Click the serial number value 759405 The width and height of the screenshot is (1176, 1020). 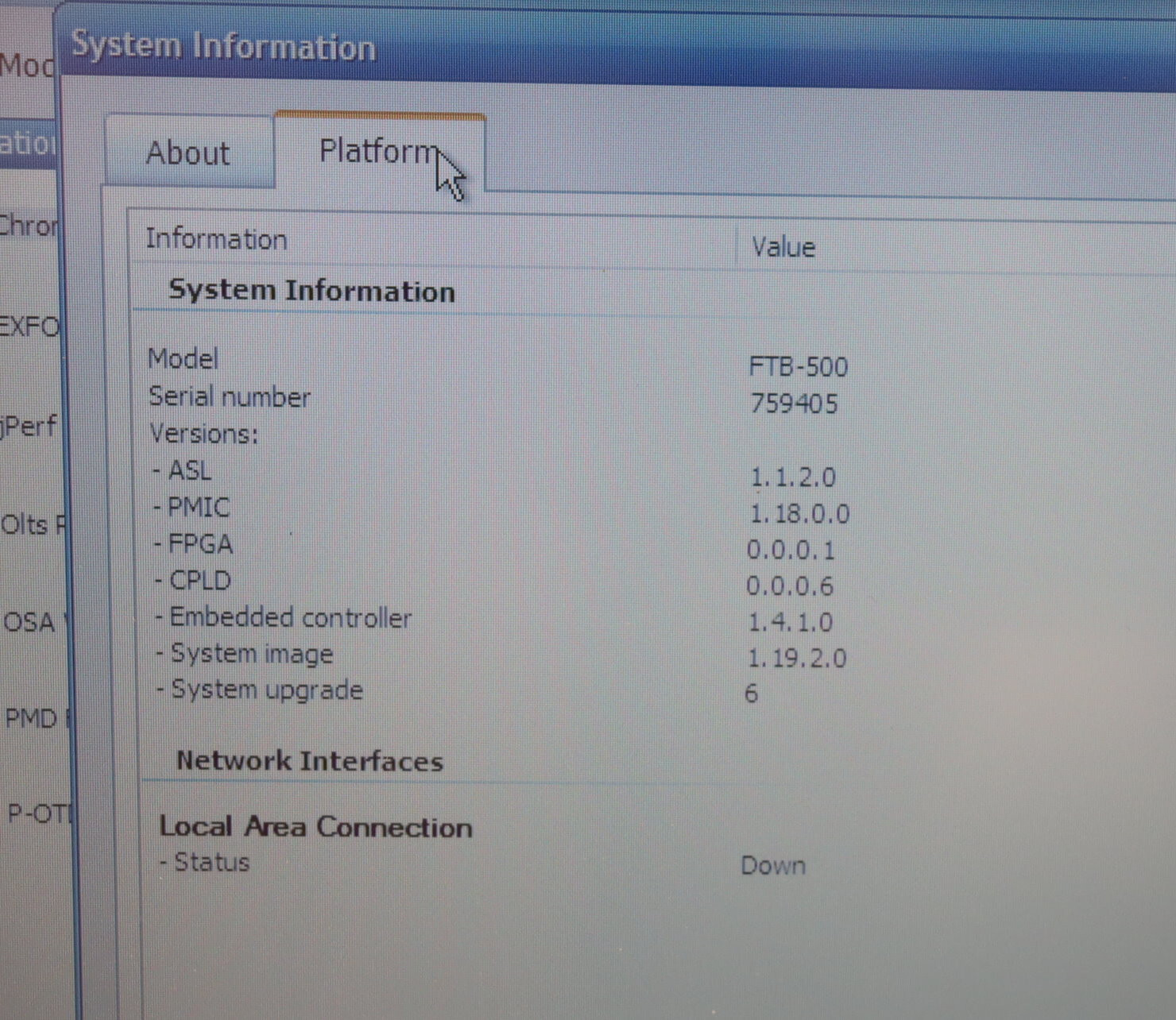[x=794, y=404]
